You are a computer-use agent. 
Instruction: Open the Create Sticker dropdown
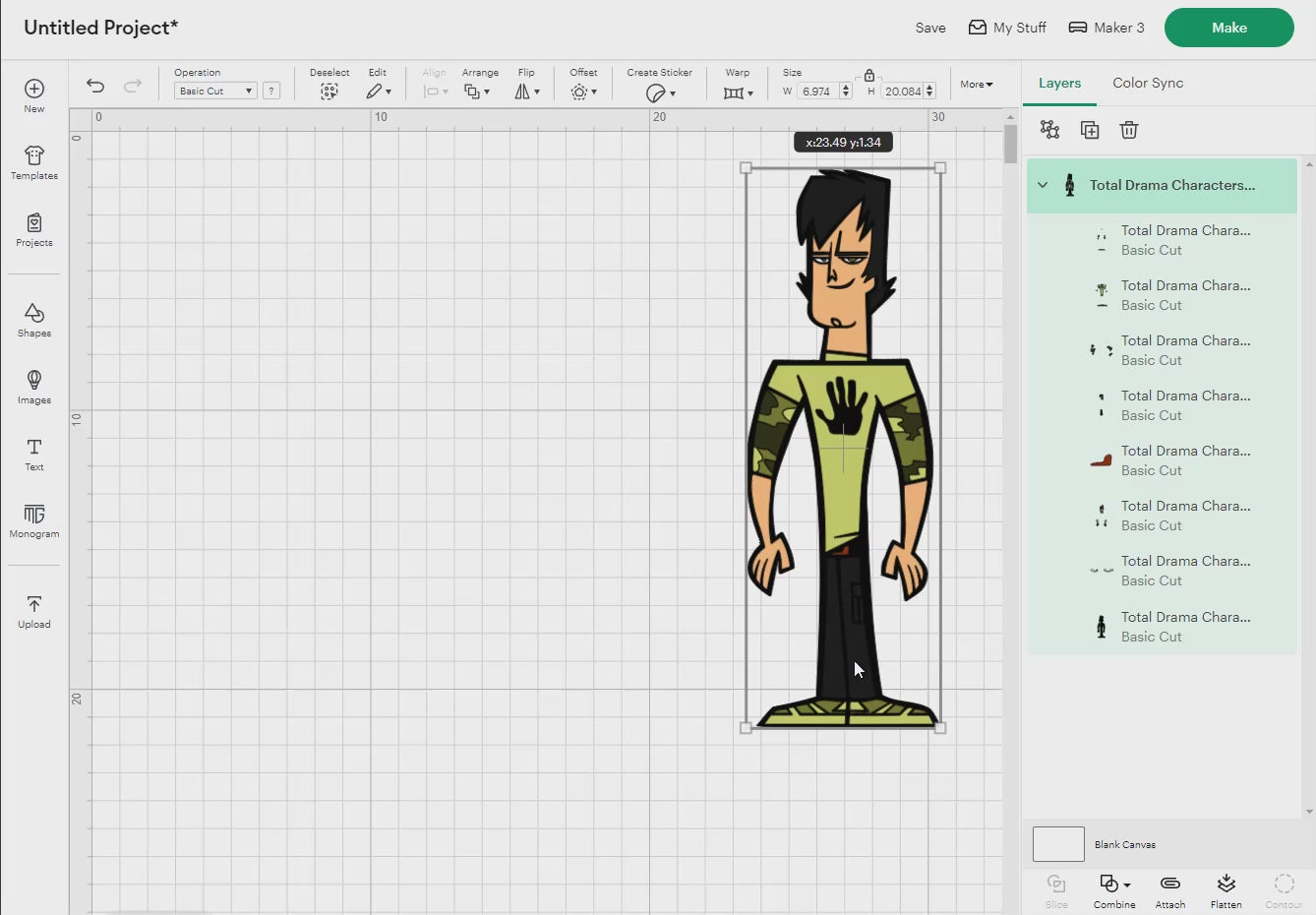point(660,92)
